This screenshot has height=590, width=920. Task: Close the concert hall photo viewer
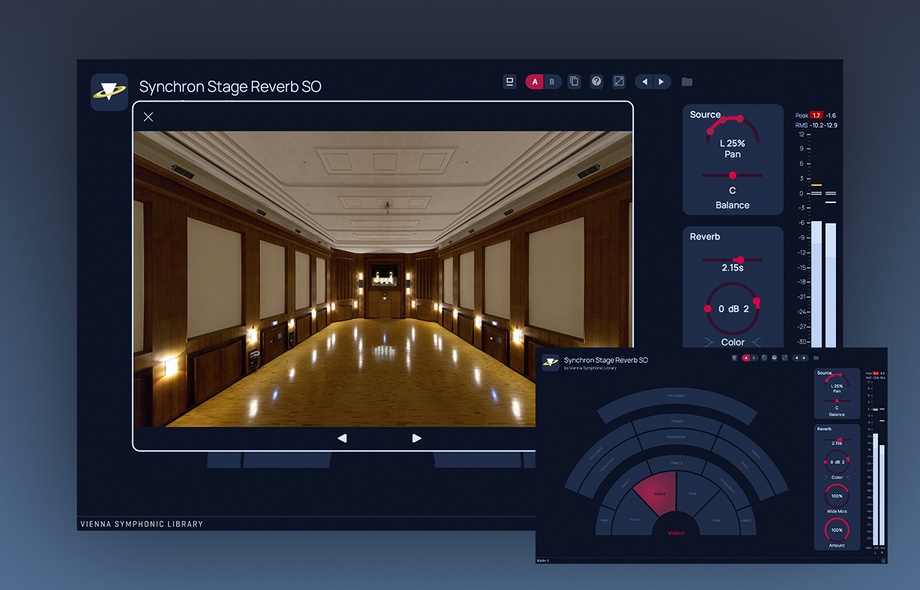[148, 117]
